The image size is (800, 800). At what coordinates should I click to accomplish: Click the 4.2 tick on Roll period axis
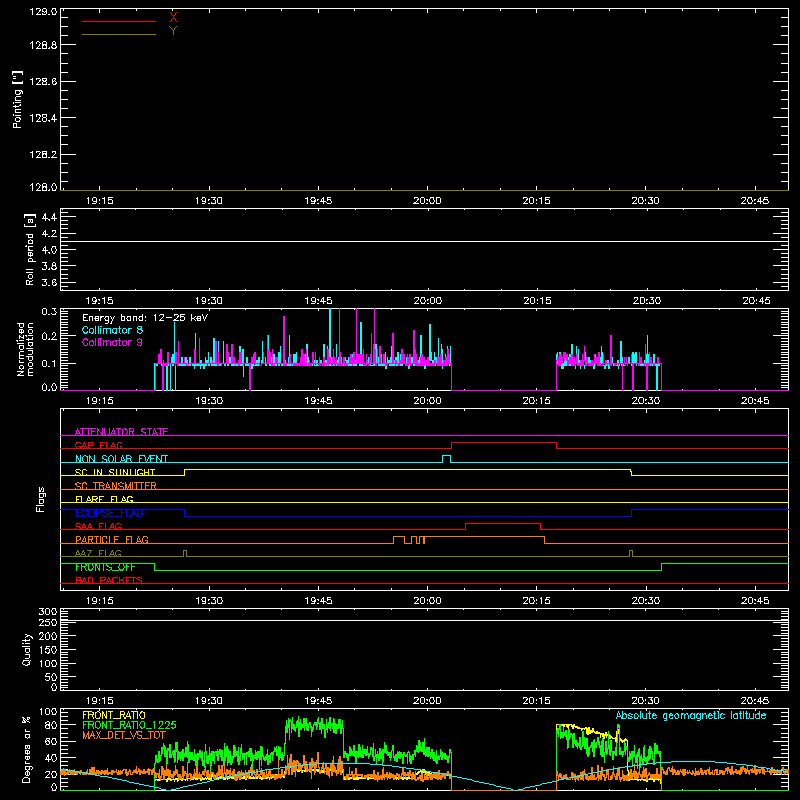tap(49, 234)
